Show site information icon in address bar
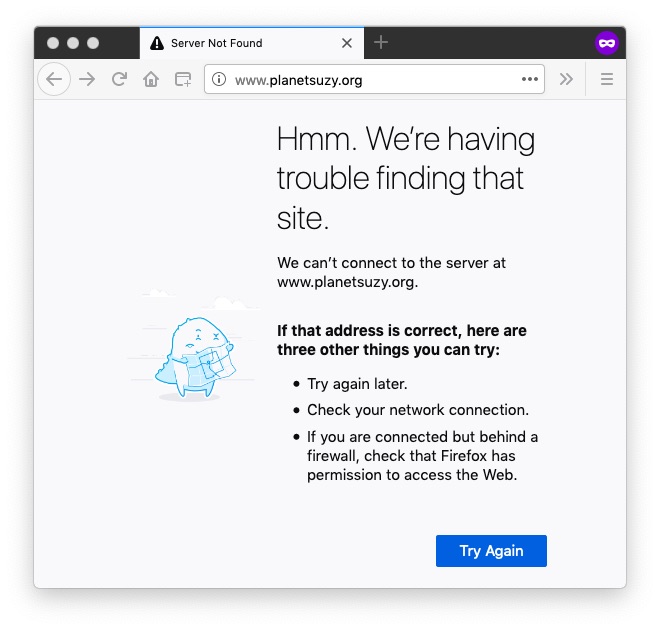Screen dimensions: 660x630 219,79
